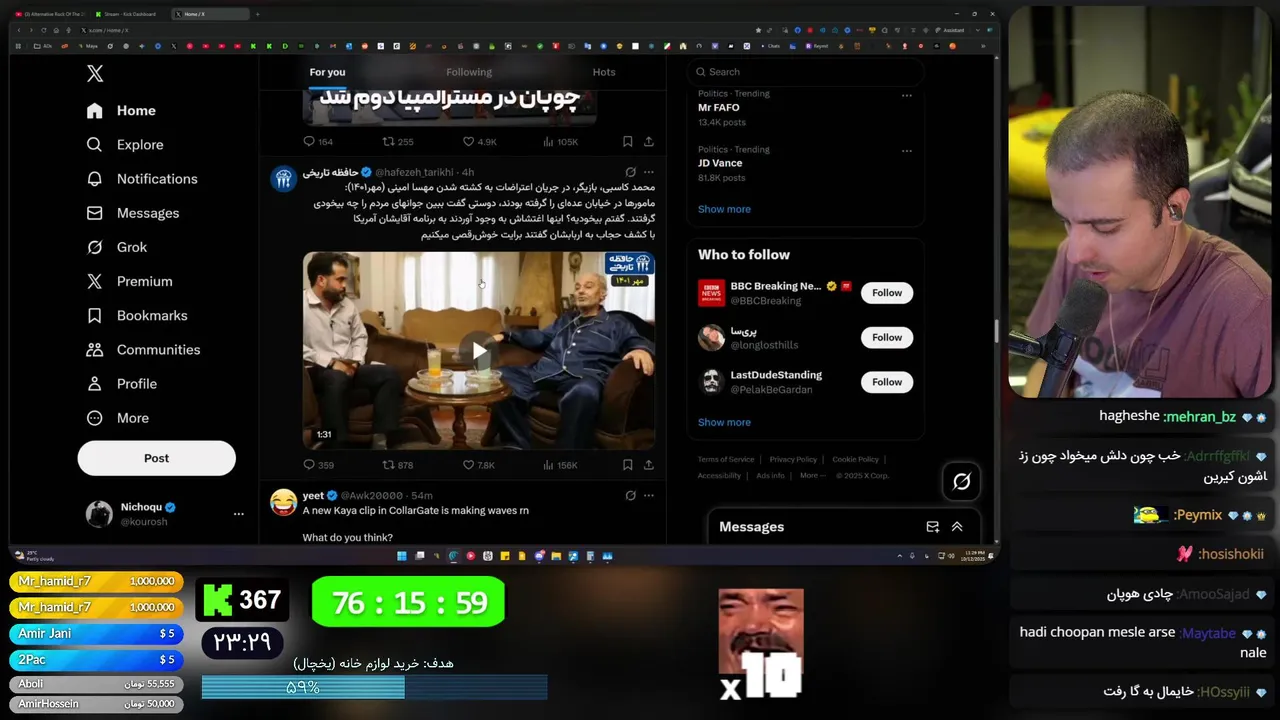Repost the top post (255)

(x=398, y=142)
